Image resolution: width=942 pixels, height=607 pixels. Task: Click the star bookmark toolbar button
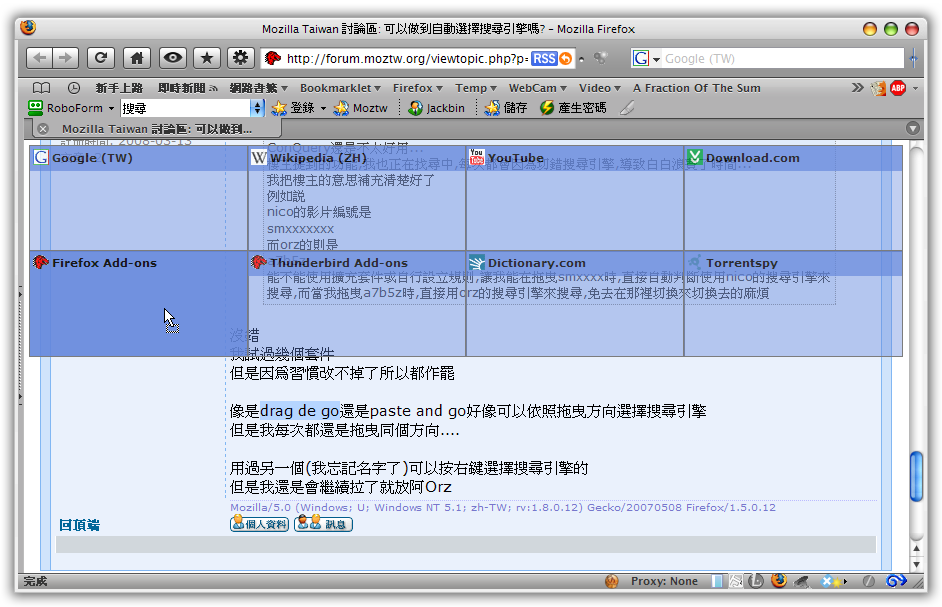point(206,58)
